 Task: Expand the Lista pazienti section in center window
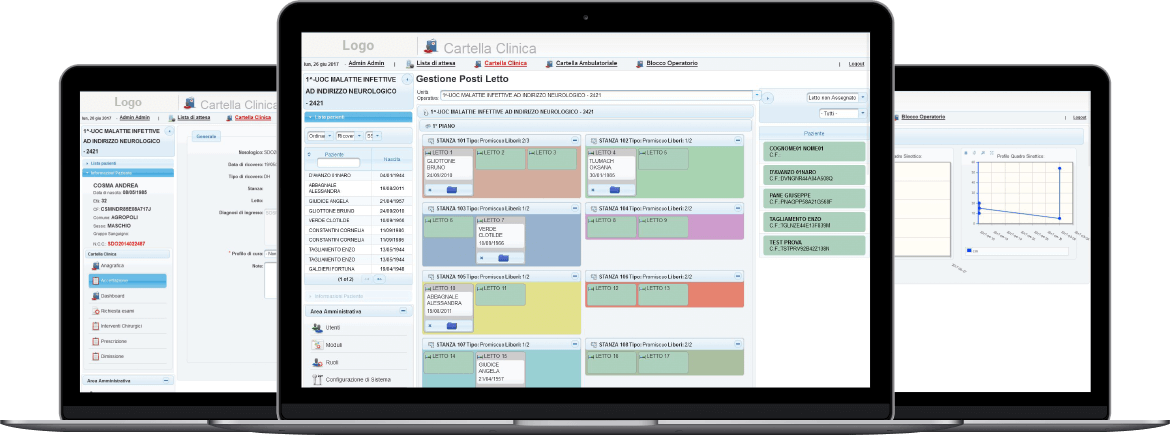coord(358,117)
